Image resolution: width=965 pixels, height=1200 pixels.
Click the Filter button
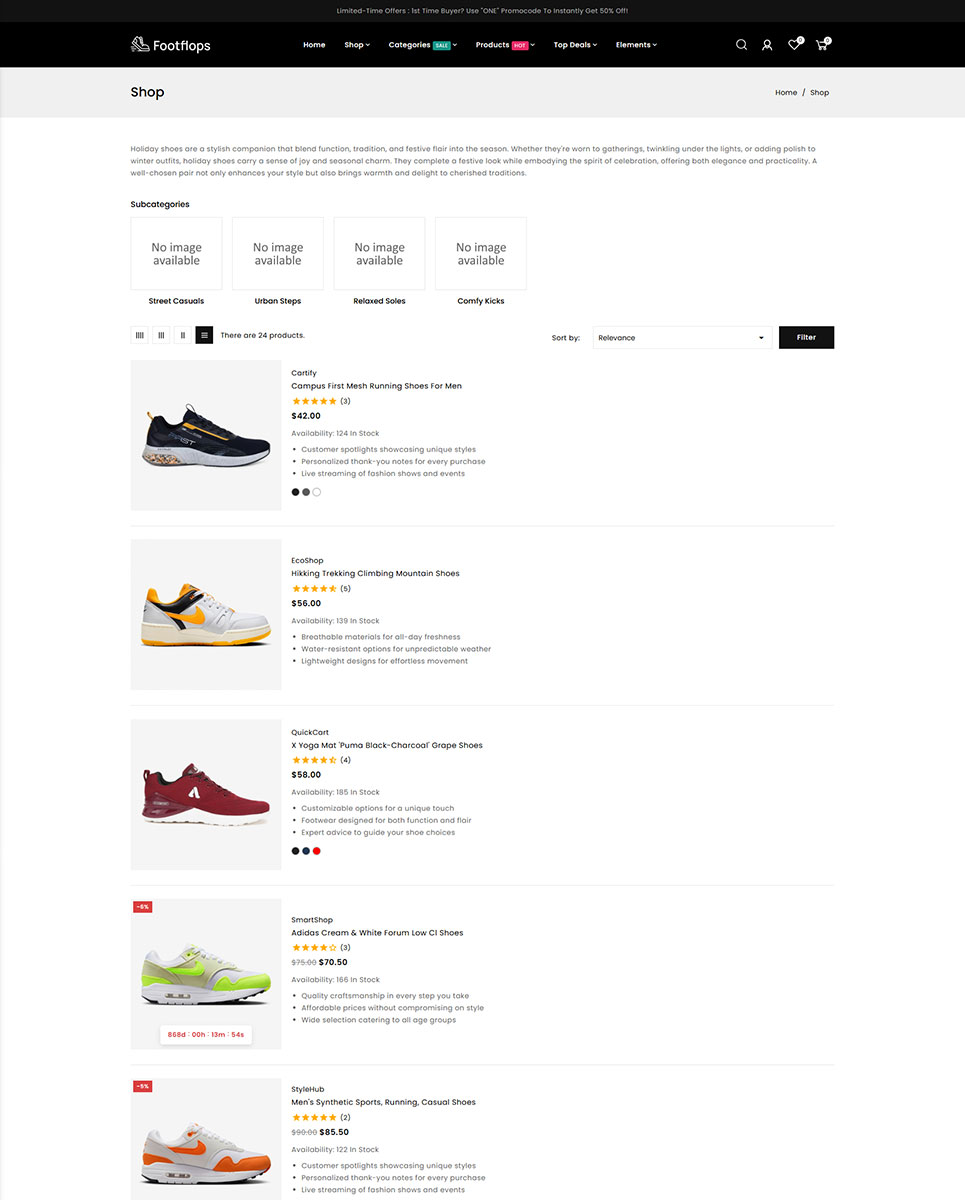coord(806,338)
